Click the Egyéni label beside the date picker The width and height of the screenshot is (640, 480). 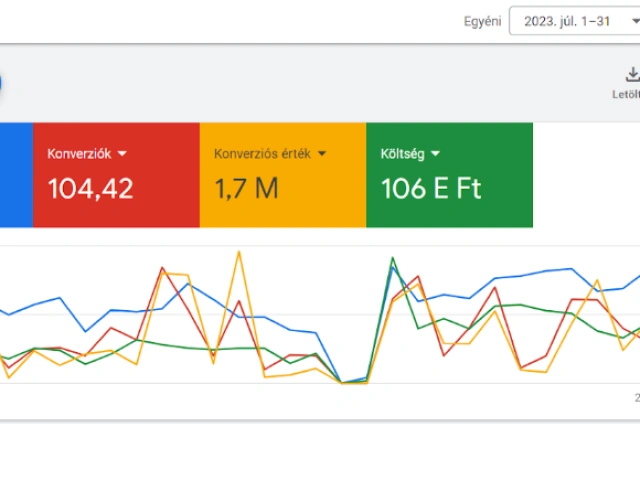[482, 21]
